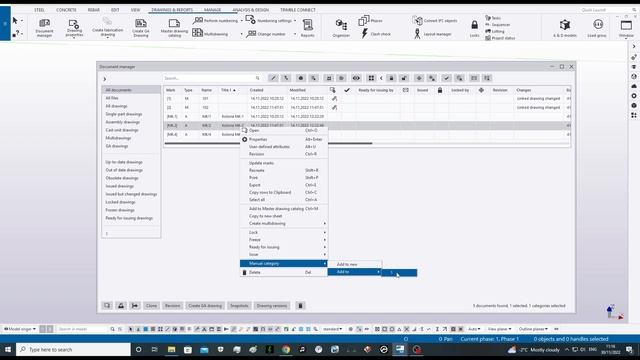Open Google Chrome from the taskbar
The height and width of the screenshot is (360, 640).
pyautogui.click(x=286, y=349)
